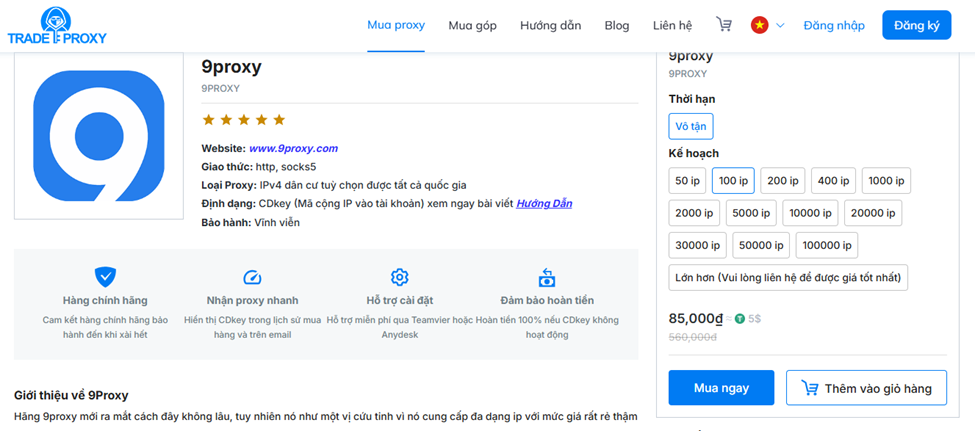
Task: Click the Trade Proxy logo
Action: (x=57, y=27)
